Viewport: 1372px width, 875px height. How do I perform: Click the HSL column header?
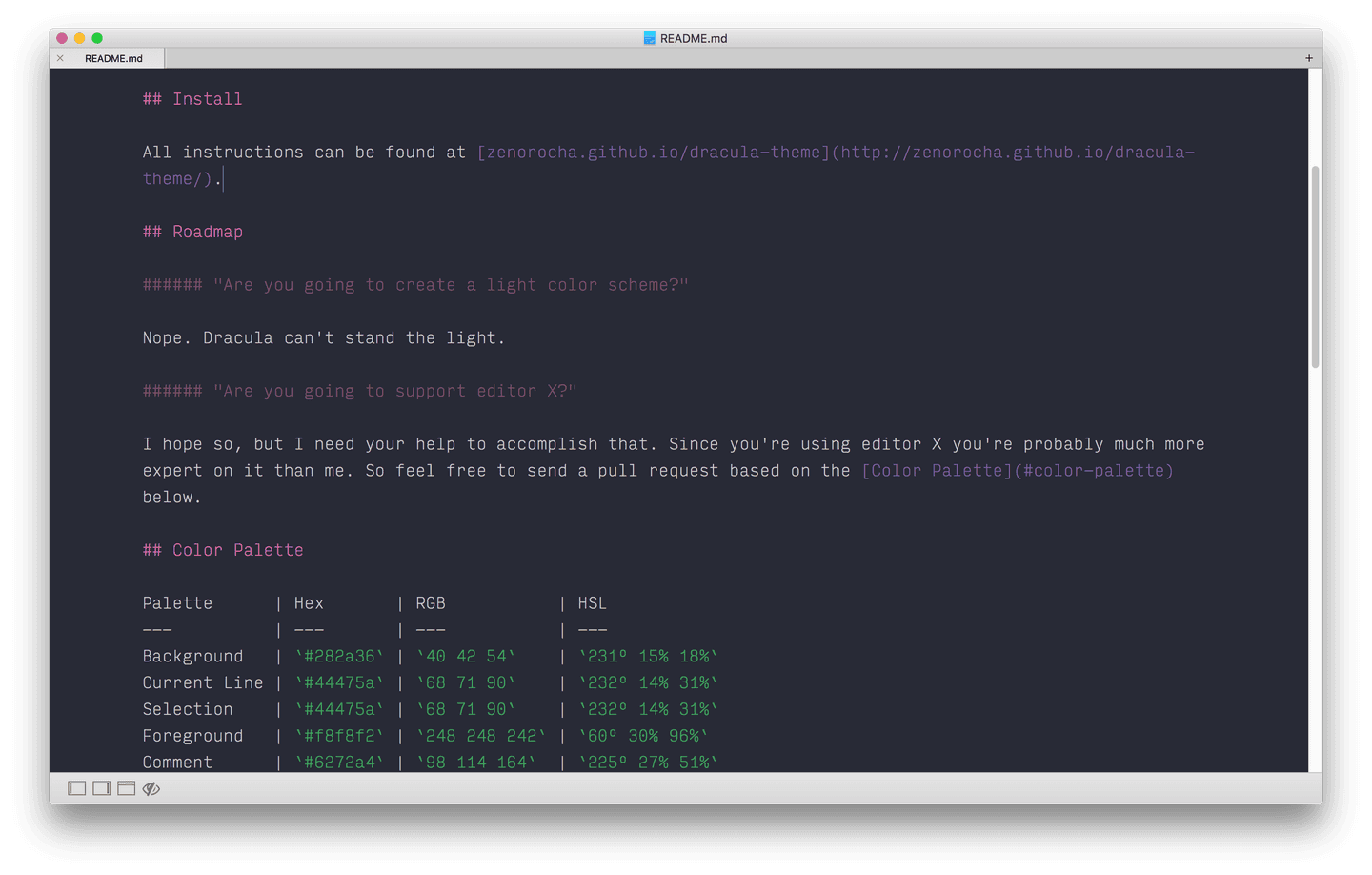tap(592, 602)
